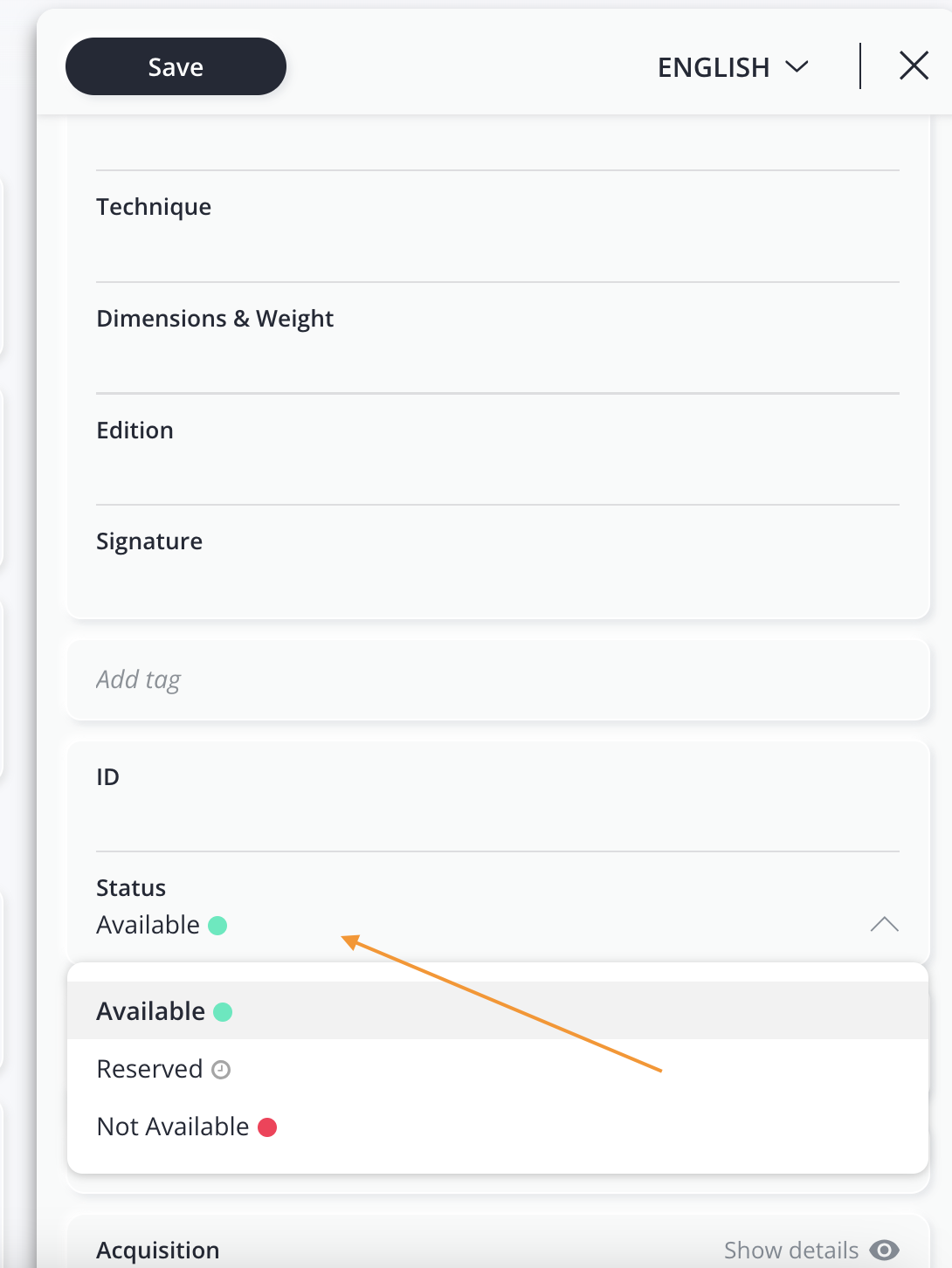This screenshot has height=1268, width=952.
Task: Click the Edition field
Action: (498, 450)
